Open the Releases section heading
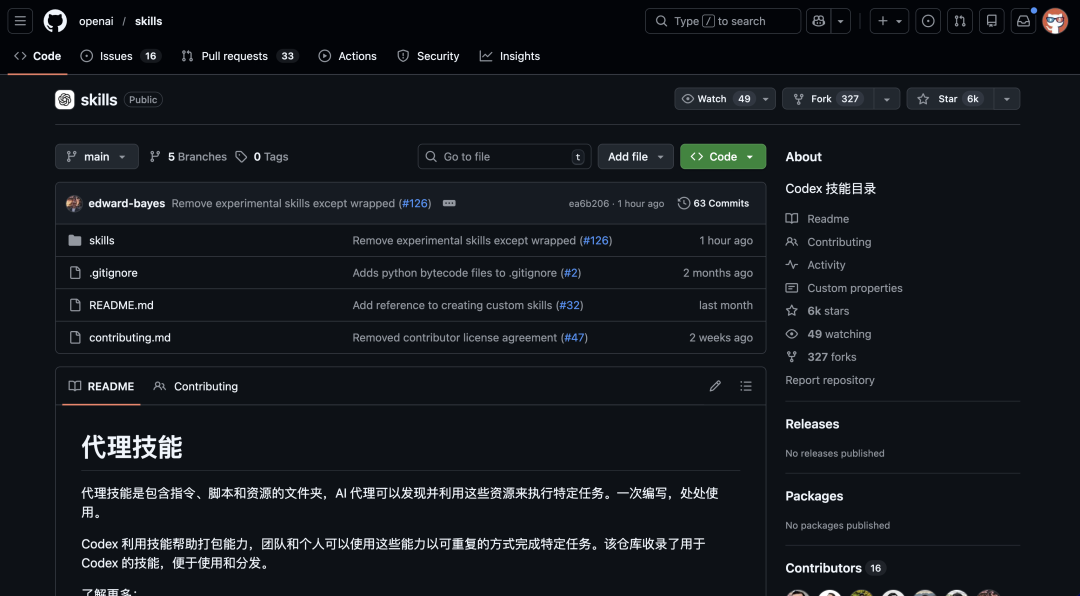The width and height of the screenshot is (1080, 596). click(812, 424)
